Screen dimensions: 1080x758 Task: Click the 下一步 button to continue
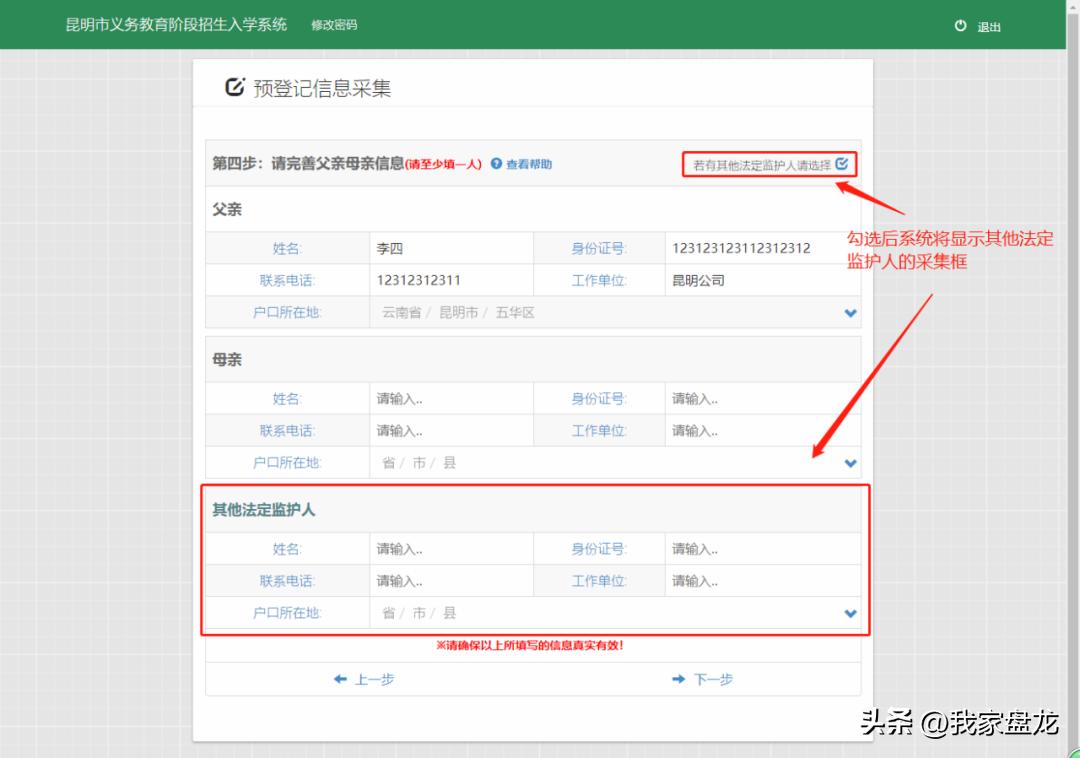706,679
